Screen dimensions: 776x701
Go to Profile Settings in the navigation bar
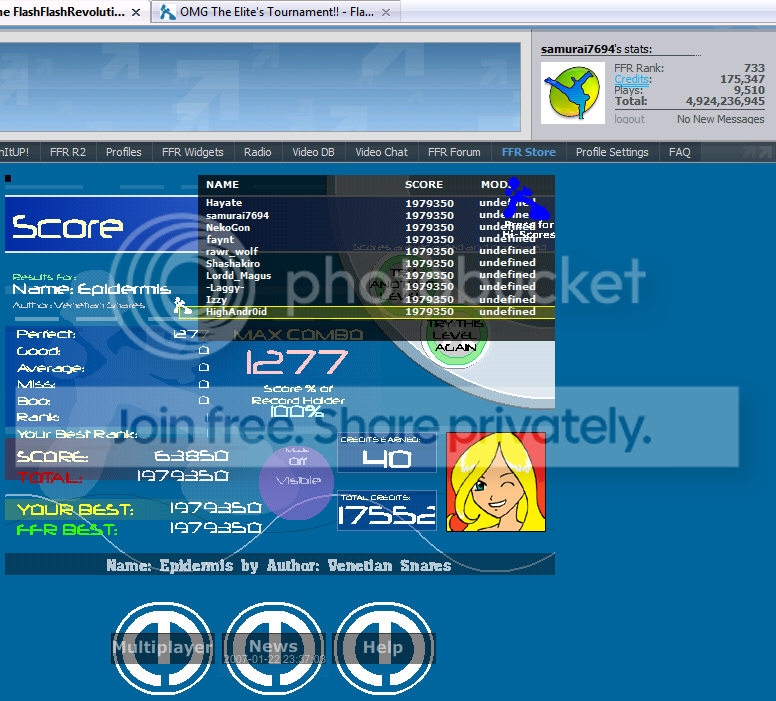612,152
